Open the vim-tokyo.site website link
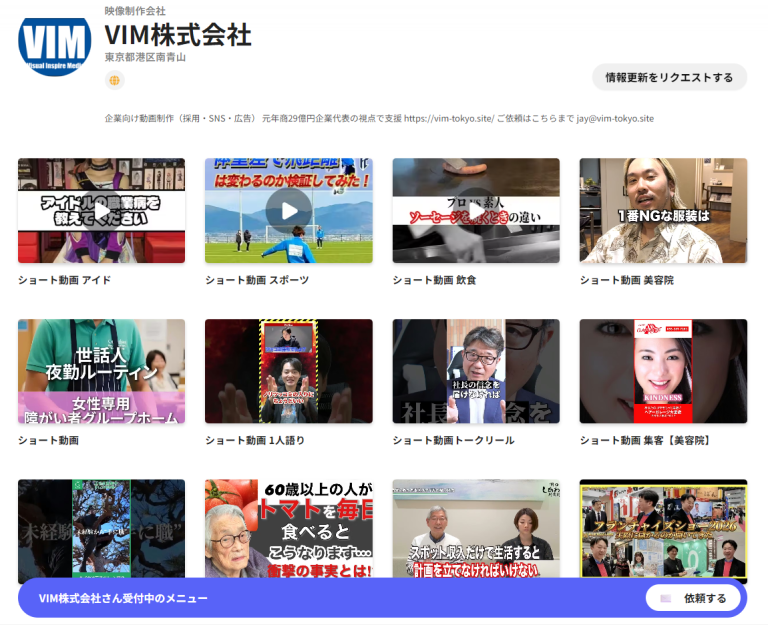 450,118
